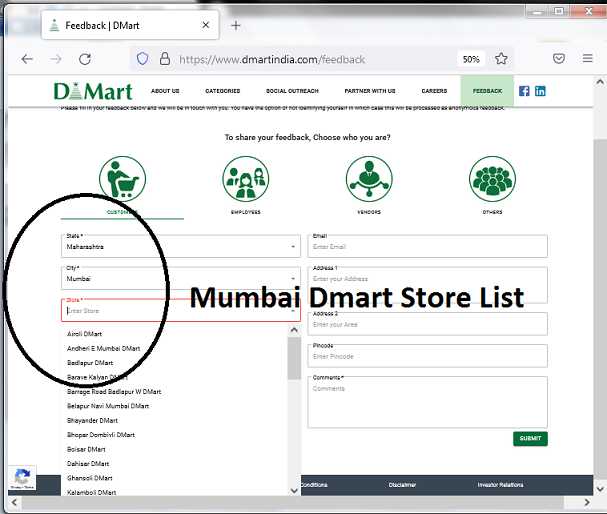Select Dahisar DMart store
The image size is (607, 514).
coord(88,464)
